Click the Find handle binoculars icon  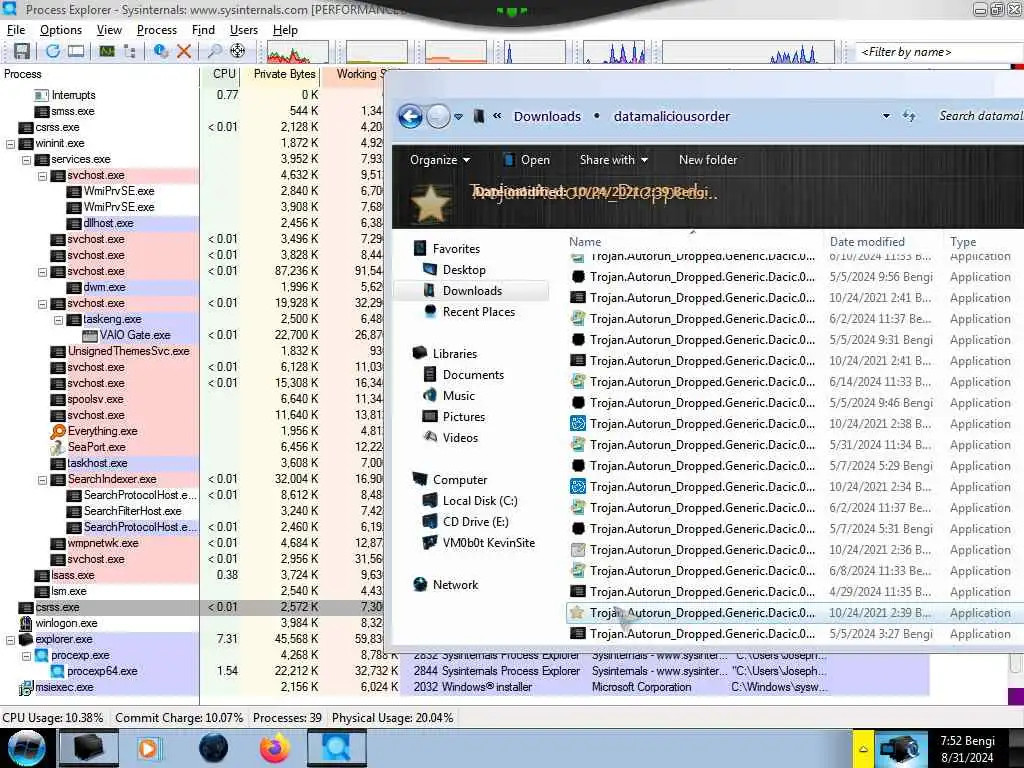pos(214,51)
